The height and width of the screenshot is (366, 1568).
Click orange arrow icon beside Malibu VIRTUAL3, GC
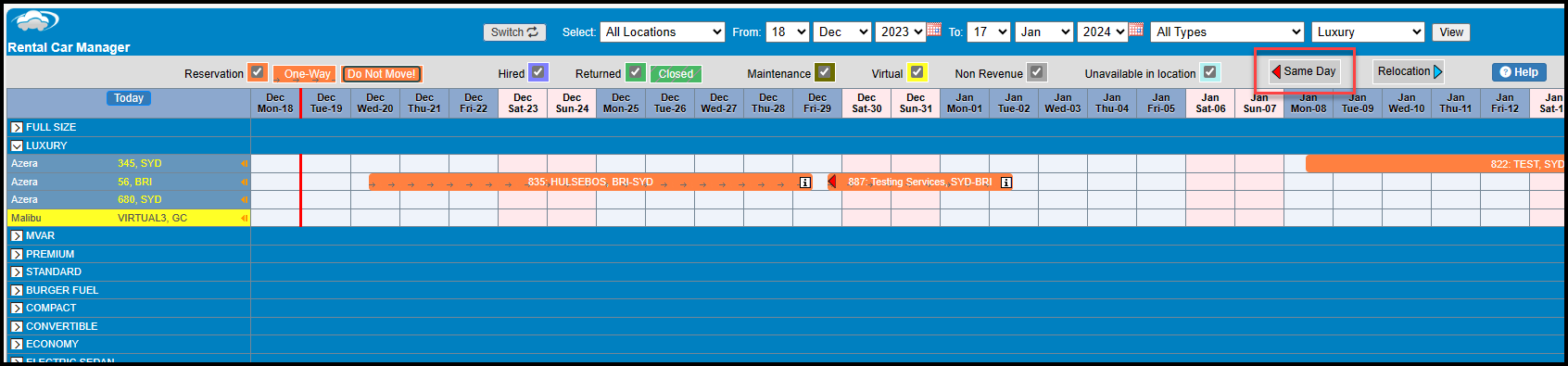245,219
